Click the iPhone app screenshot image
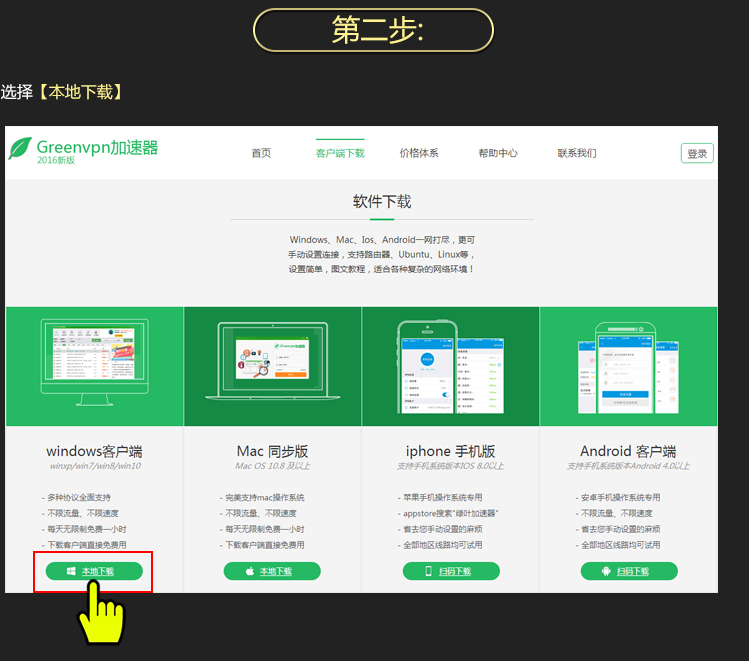The width and height of the screenshot is (749, 661). click(450, 368)
